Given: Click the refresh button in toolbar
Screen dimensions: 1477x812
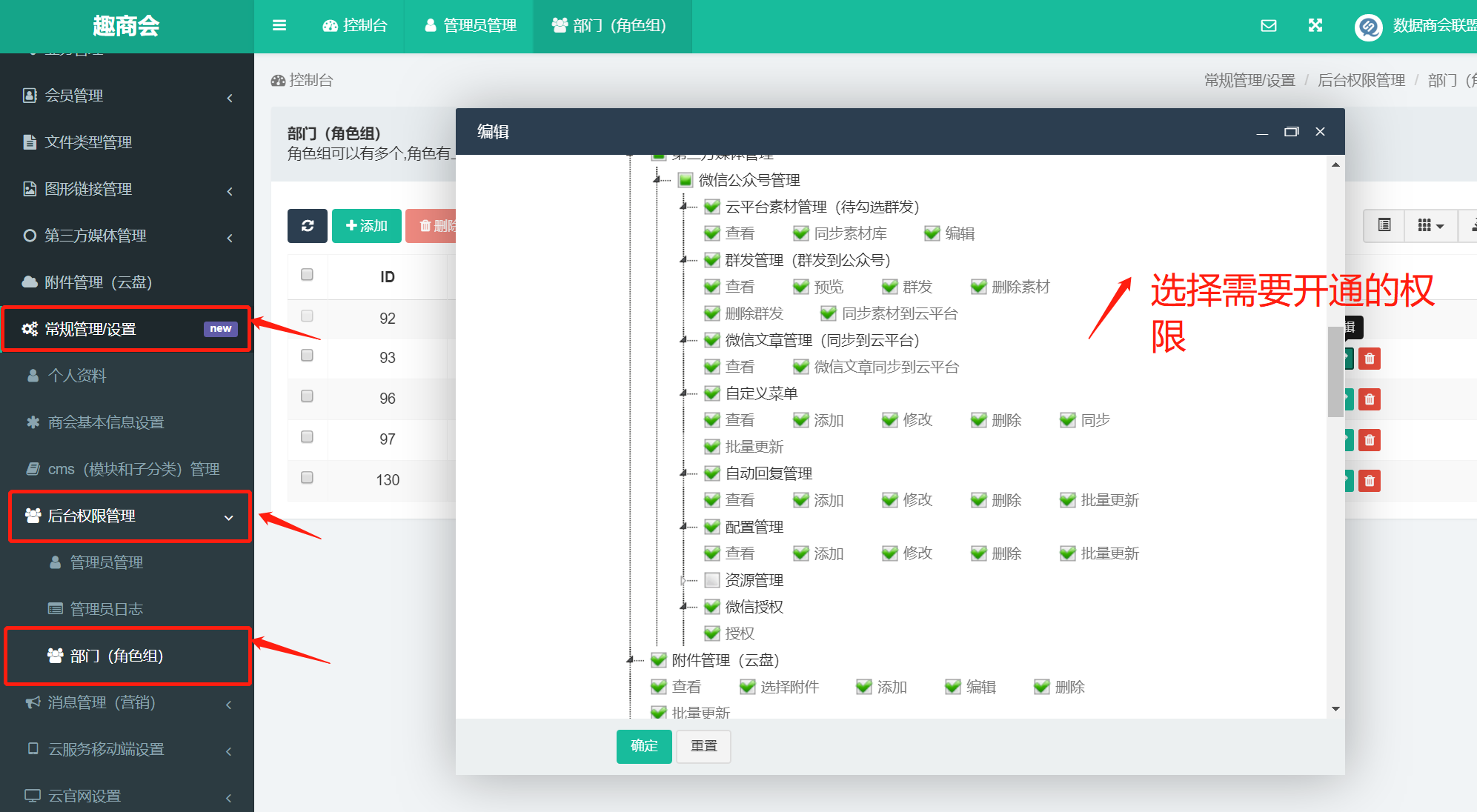Looking at the screenshot, I should 308,226.
